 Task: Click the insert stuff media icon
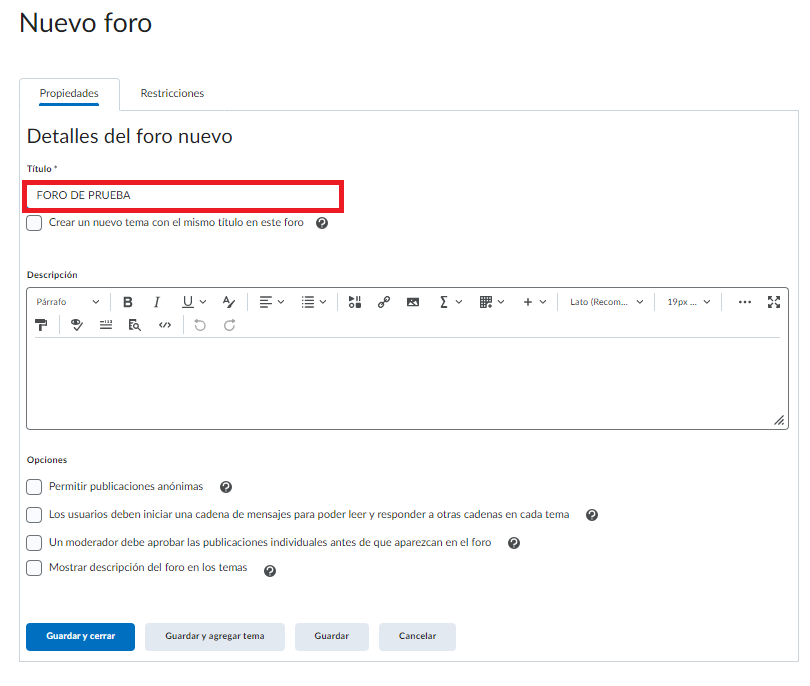coord(355,302)
